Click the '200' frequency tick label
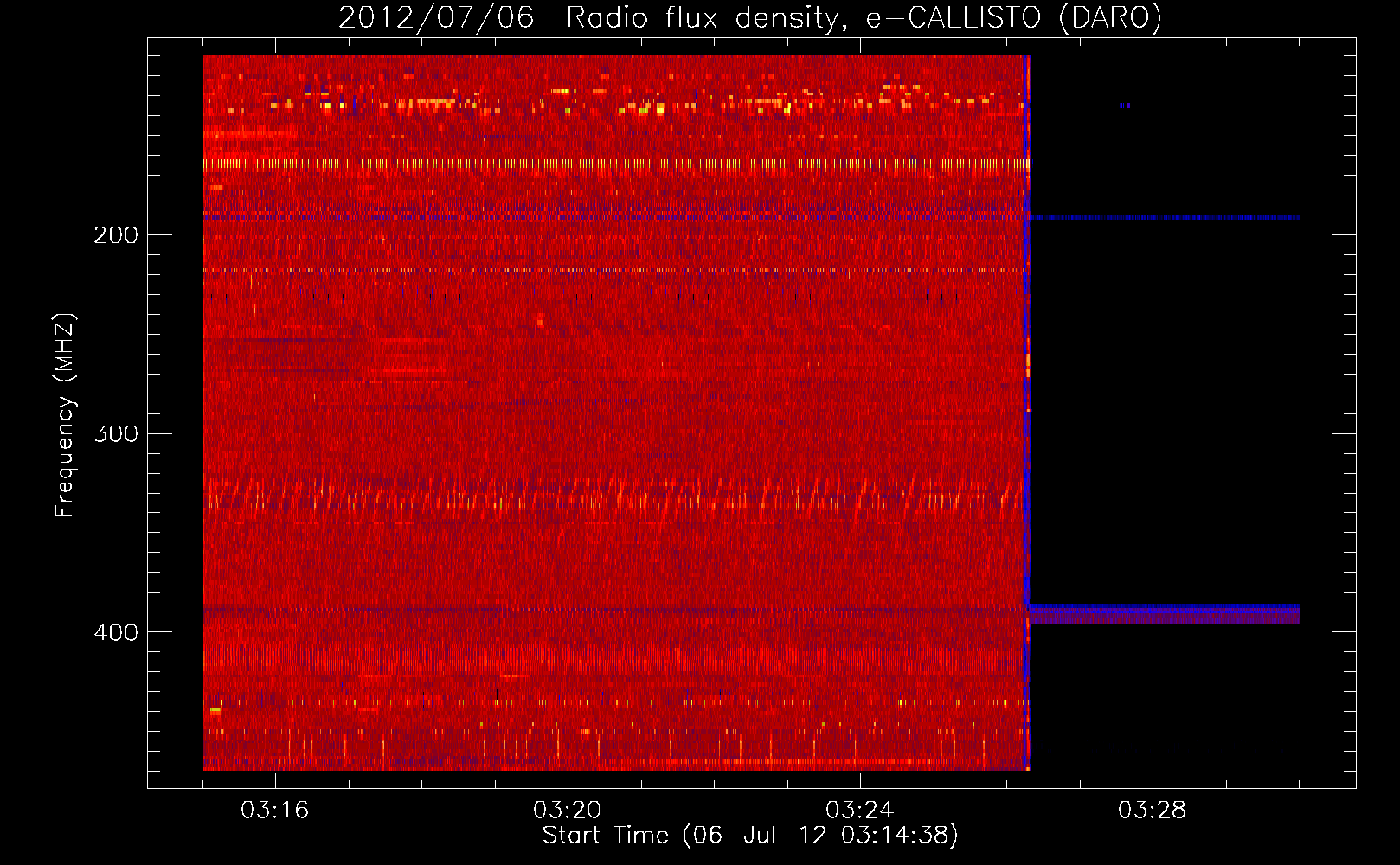The height and width of the screenshot is (865, 1400). pos(116,235)
